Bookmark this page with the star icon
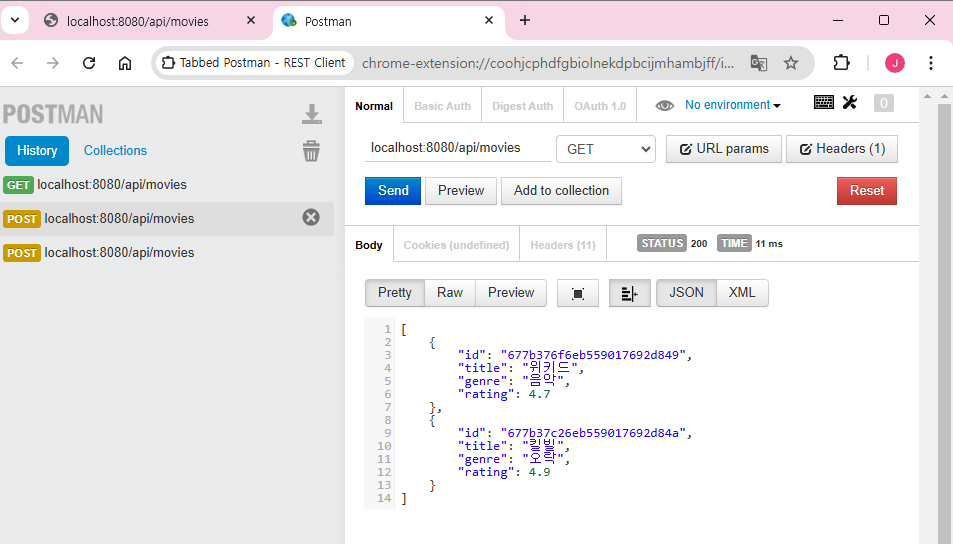Image resolution: width=953 pixels, height=544 pixels. 791,63
